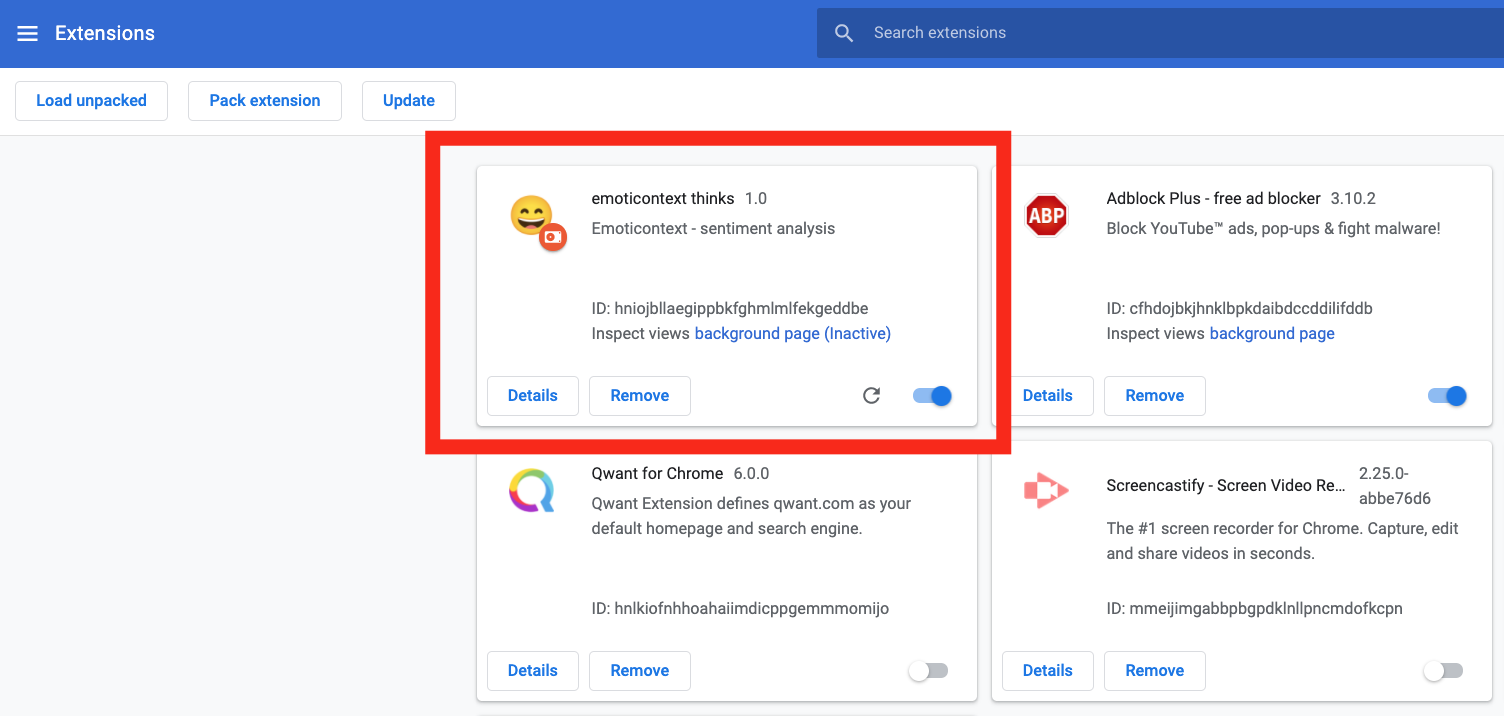Click the Pack extension button
1504x716 pixels.
[x=265, y=101]
